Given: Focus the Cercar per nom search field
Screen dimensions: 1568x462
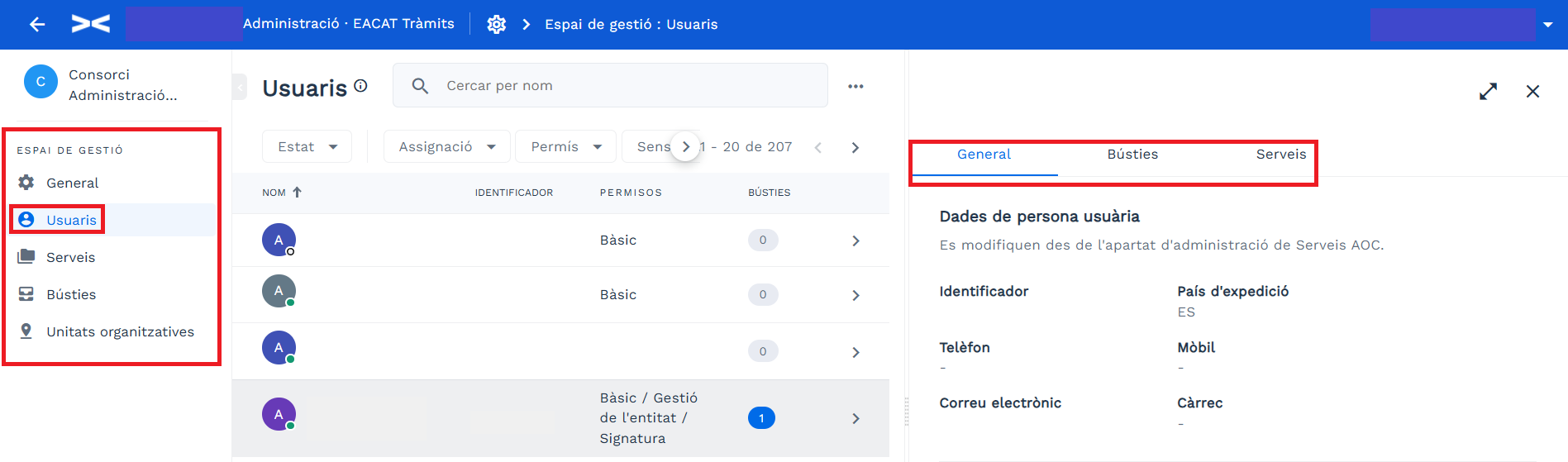Looking at the screenshot, I should (610, 85).
